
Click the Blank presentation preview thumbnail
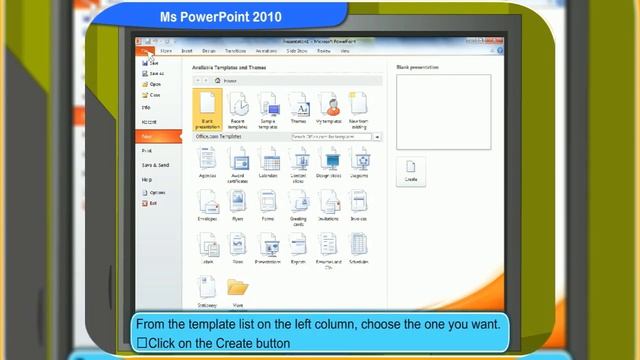pos(444,112)
